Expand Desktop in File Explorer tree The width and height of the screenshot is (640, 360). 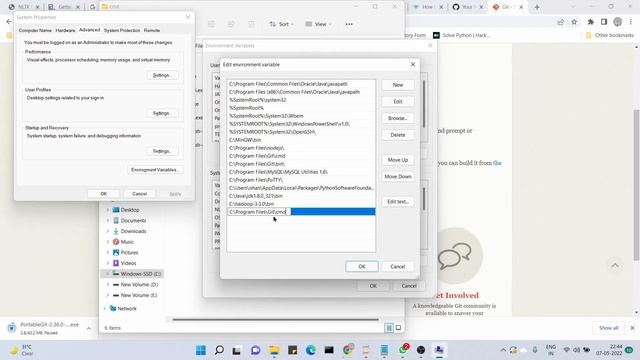coord(108,210)
